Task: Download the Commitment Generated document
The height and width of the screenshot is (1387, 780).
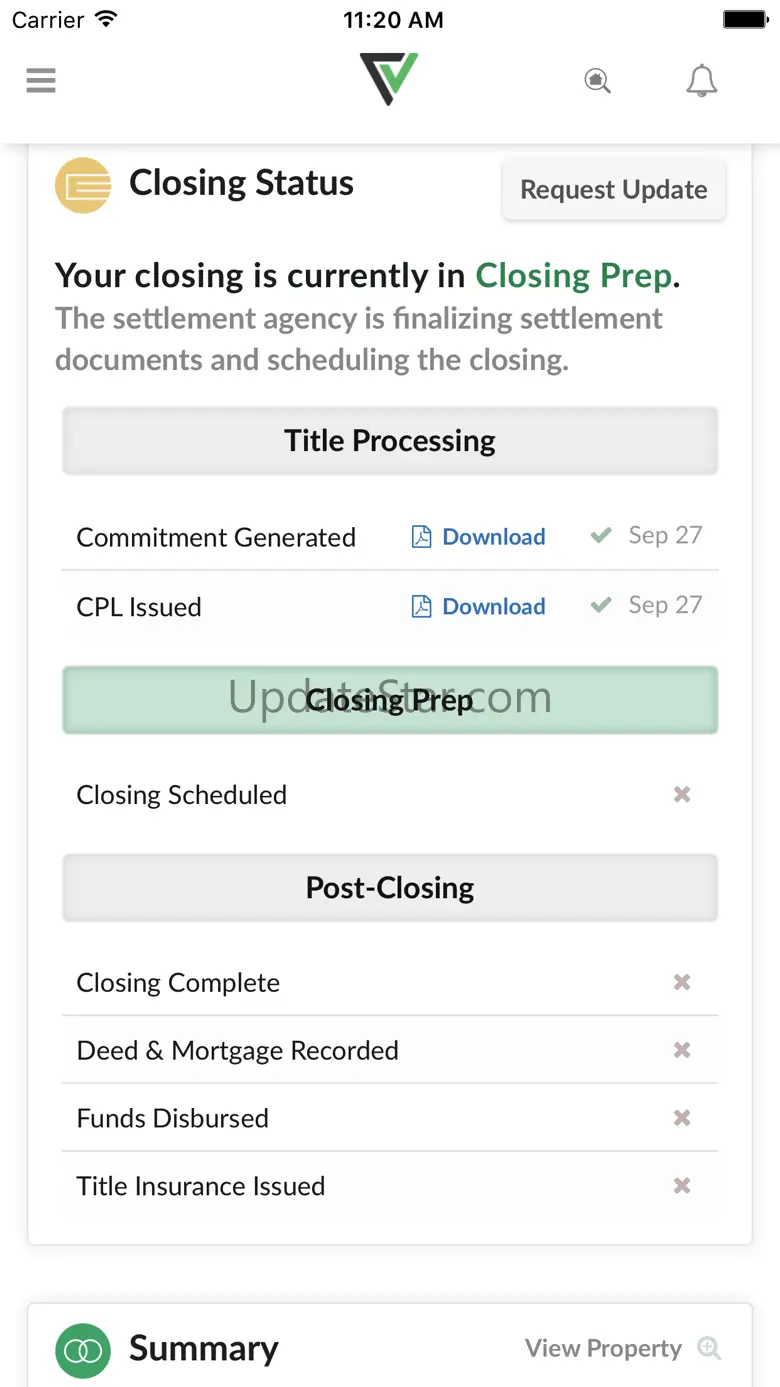Action: 494,537
